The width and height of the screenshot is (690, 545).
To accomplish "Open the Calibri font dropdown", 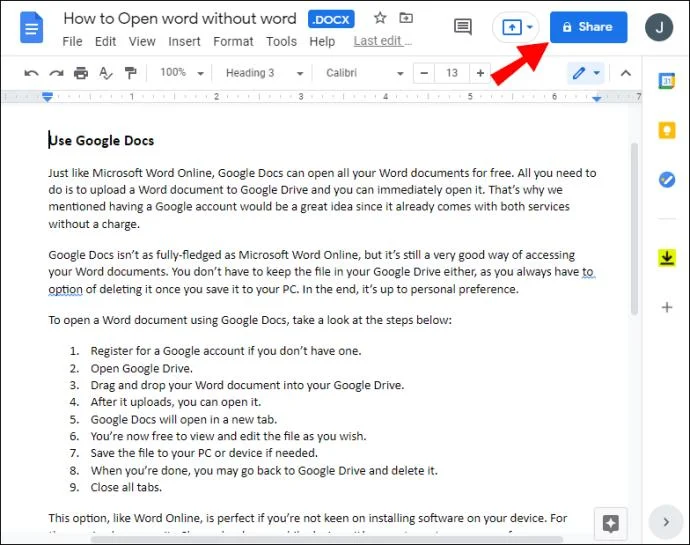I will pyautogui.click(x=364, y=73).
